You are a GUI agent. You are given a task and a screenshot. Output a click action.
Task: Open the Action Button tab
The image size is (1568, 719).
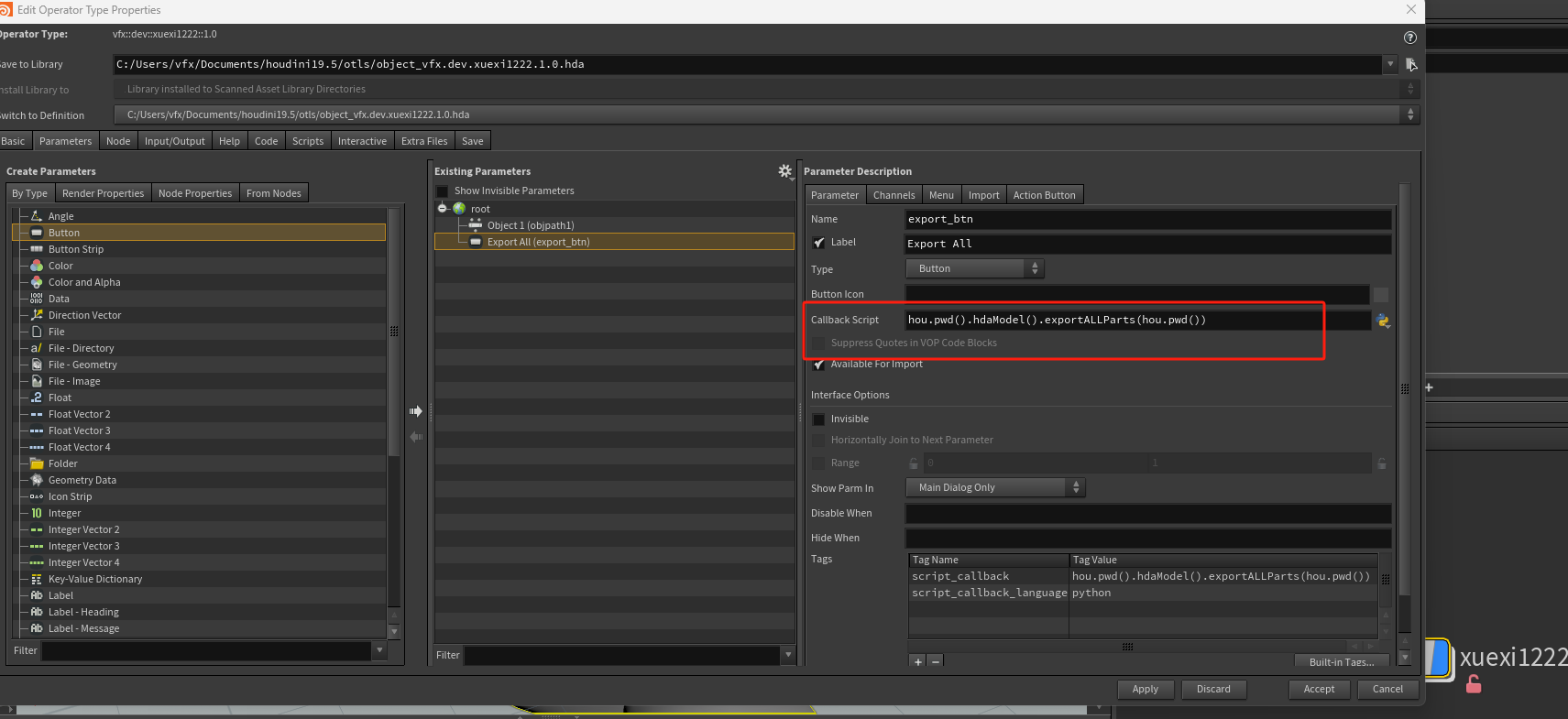pyautogui.click(x=1044, y=195)
